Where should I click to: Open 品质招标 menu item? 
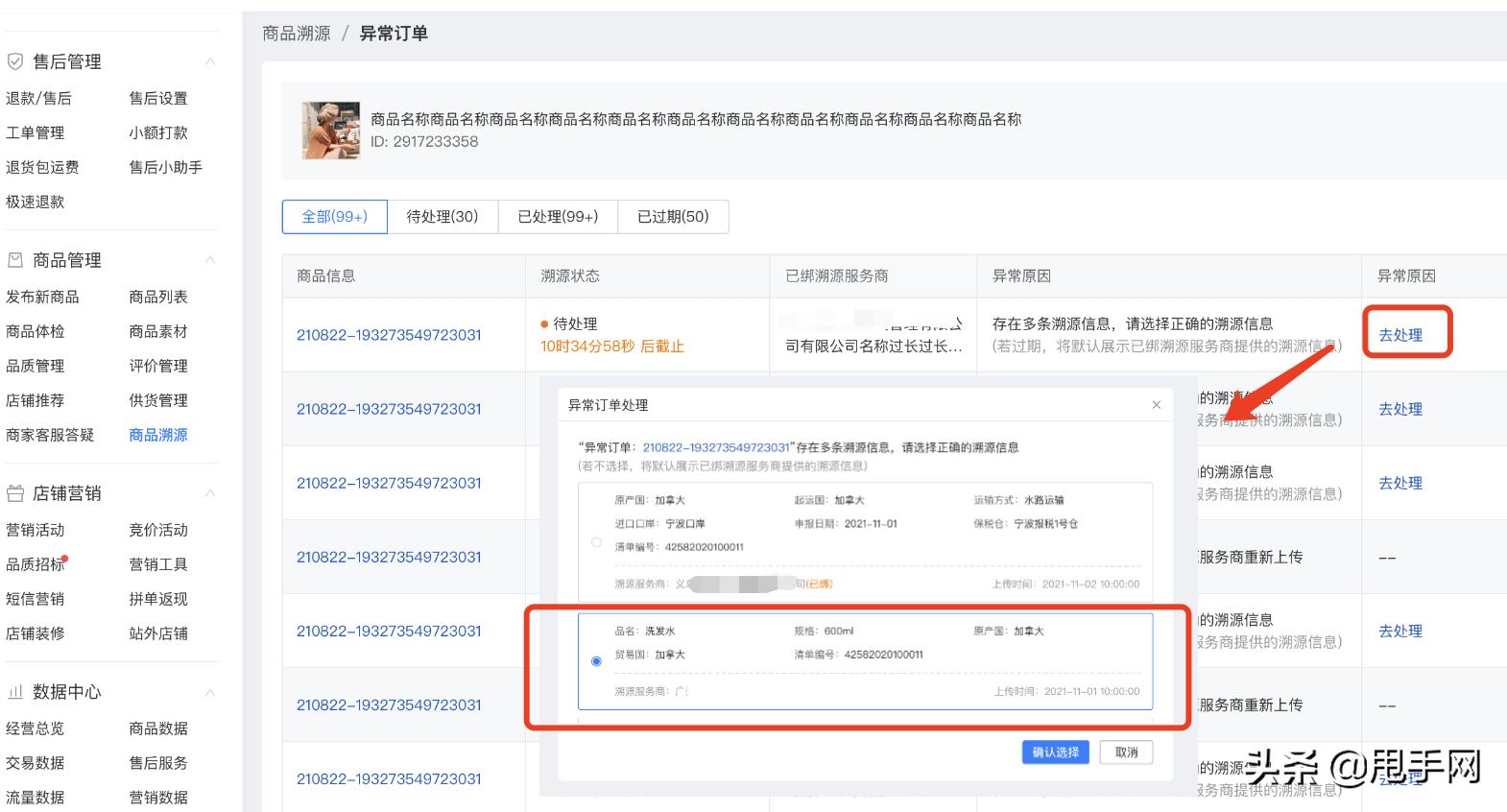pyautogui.click(x=36, y=564)
